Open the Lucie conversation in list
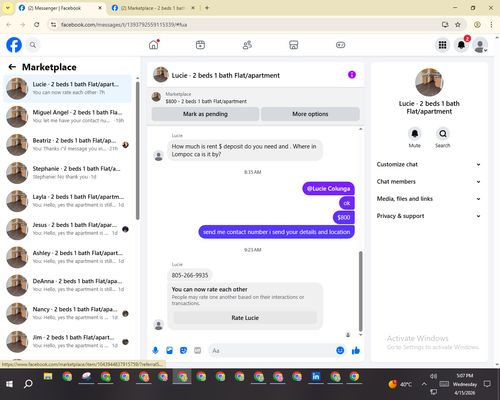This screenshot has width=500, height=400. pos(67,89)
